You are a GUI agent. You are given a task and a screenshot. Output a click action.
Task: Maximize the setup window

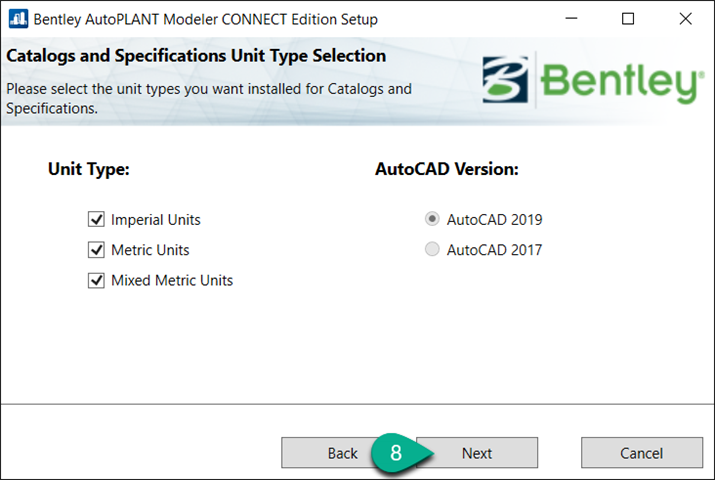coord(628,19)
